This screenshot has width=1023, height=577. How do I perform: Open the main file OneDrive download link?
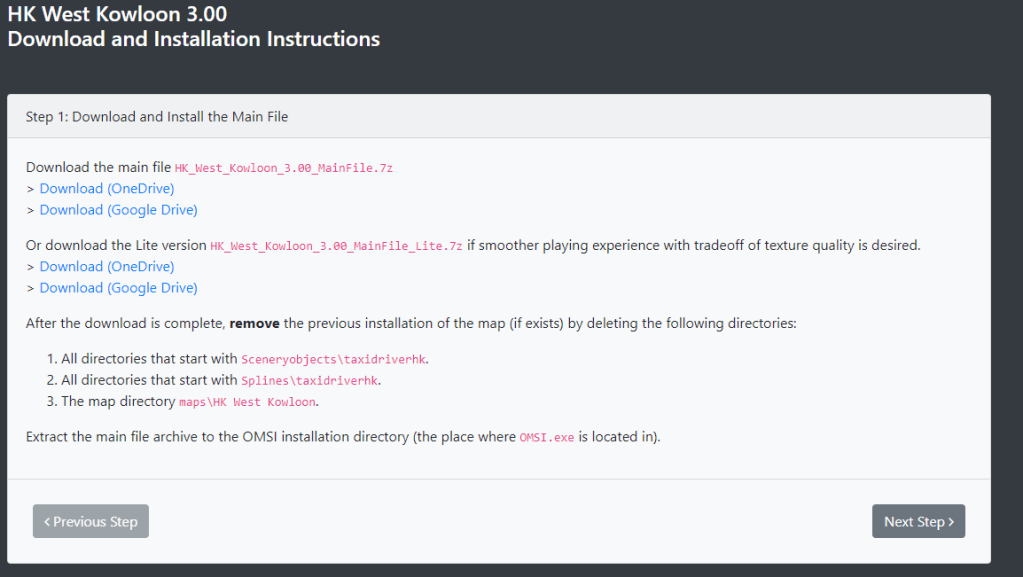pos(106,188)
